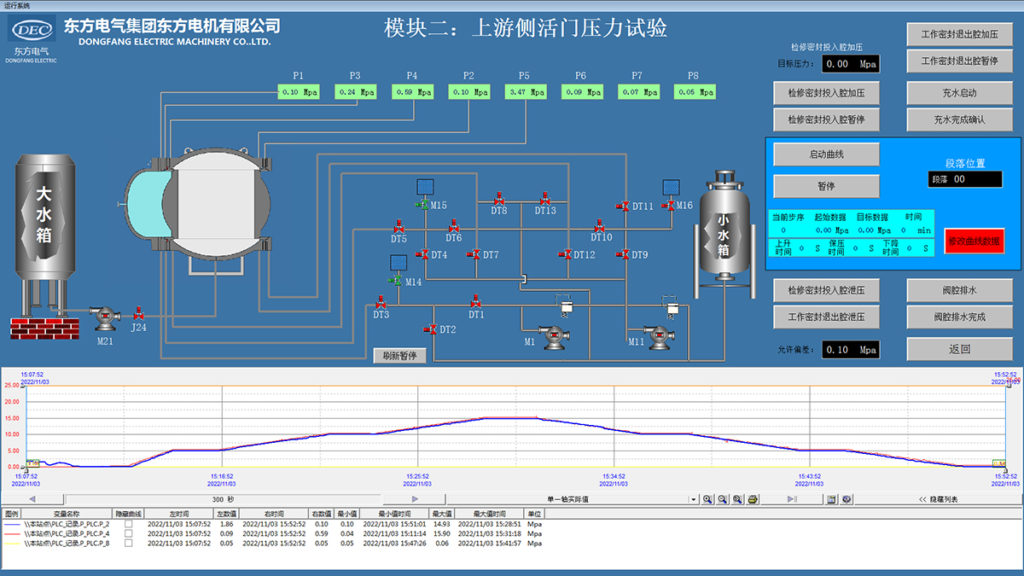Click the 工作密封退出腔泄压 button
Viewport: 1024px width, 576px height.
tap(826, 317)
